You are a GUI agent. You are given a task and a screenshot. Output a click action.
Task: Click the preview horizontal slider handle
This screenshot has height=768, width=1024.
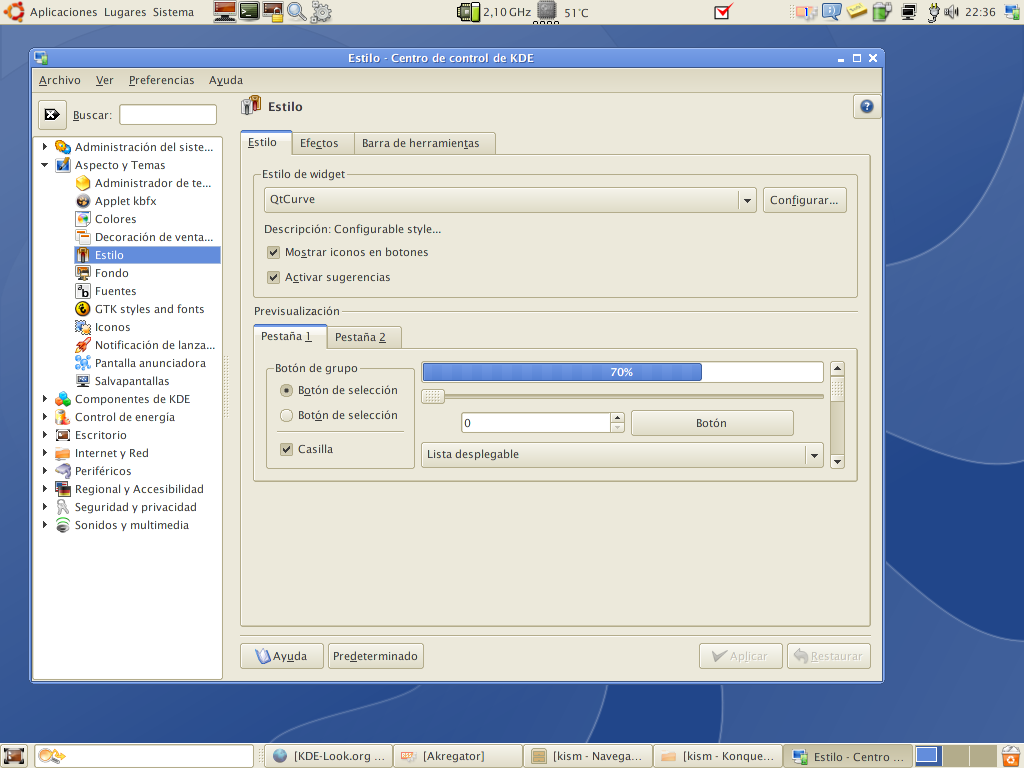(433, 396)
